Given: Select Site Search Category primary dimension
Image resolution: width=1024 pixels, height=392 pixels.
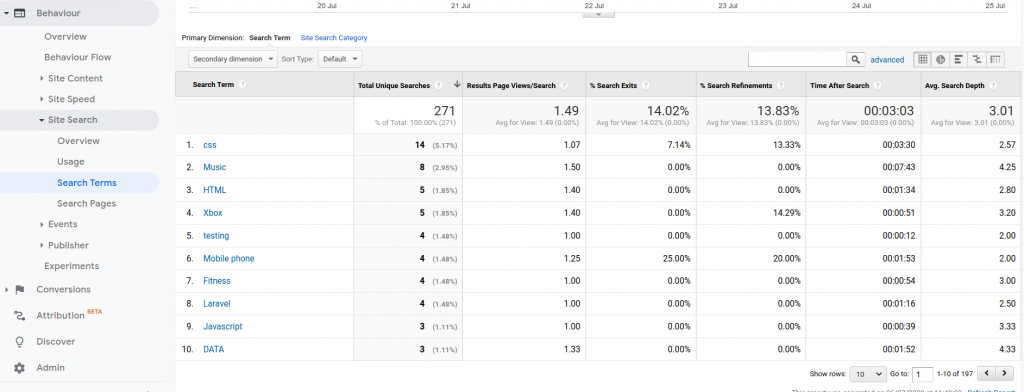Looking at the screenshot, I should (334, 38).
